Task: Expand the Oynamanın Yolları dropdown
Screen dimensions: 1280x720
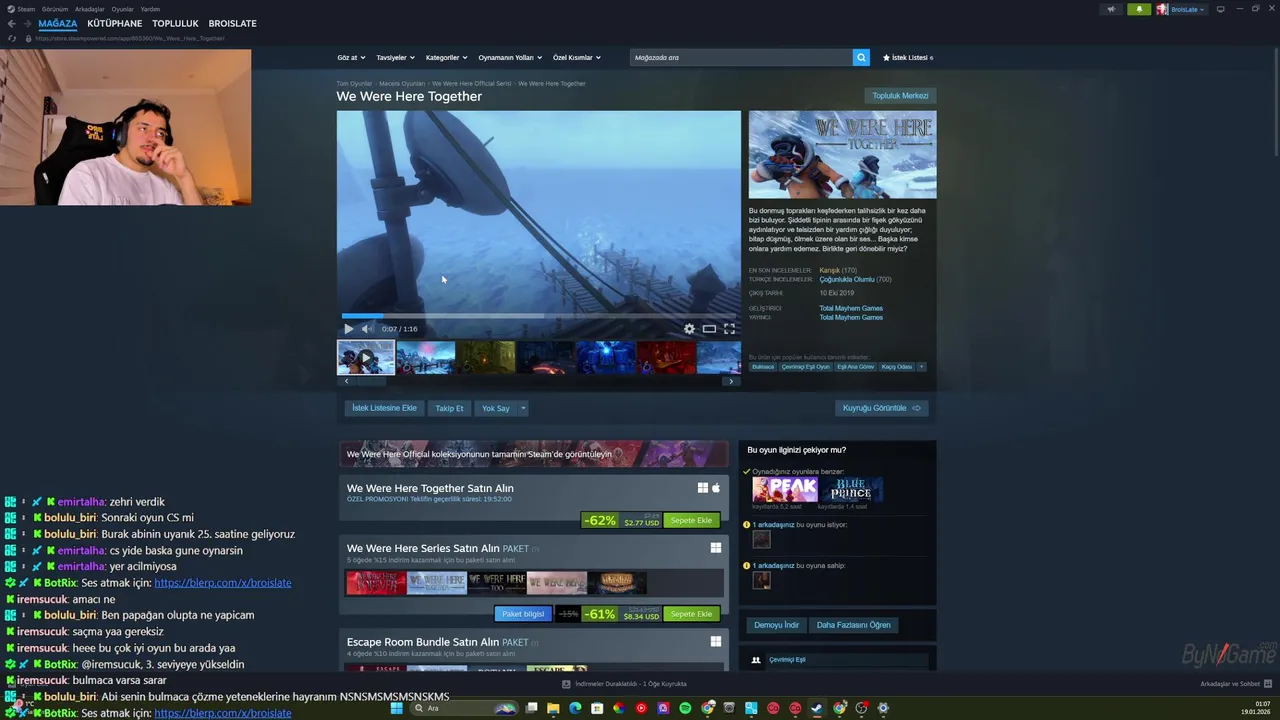Action: point(510,57)
